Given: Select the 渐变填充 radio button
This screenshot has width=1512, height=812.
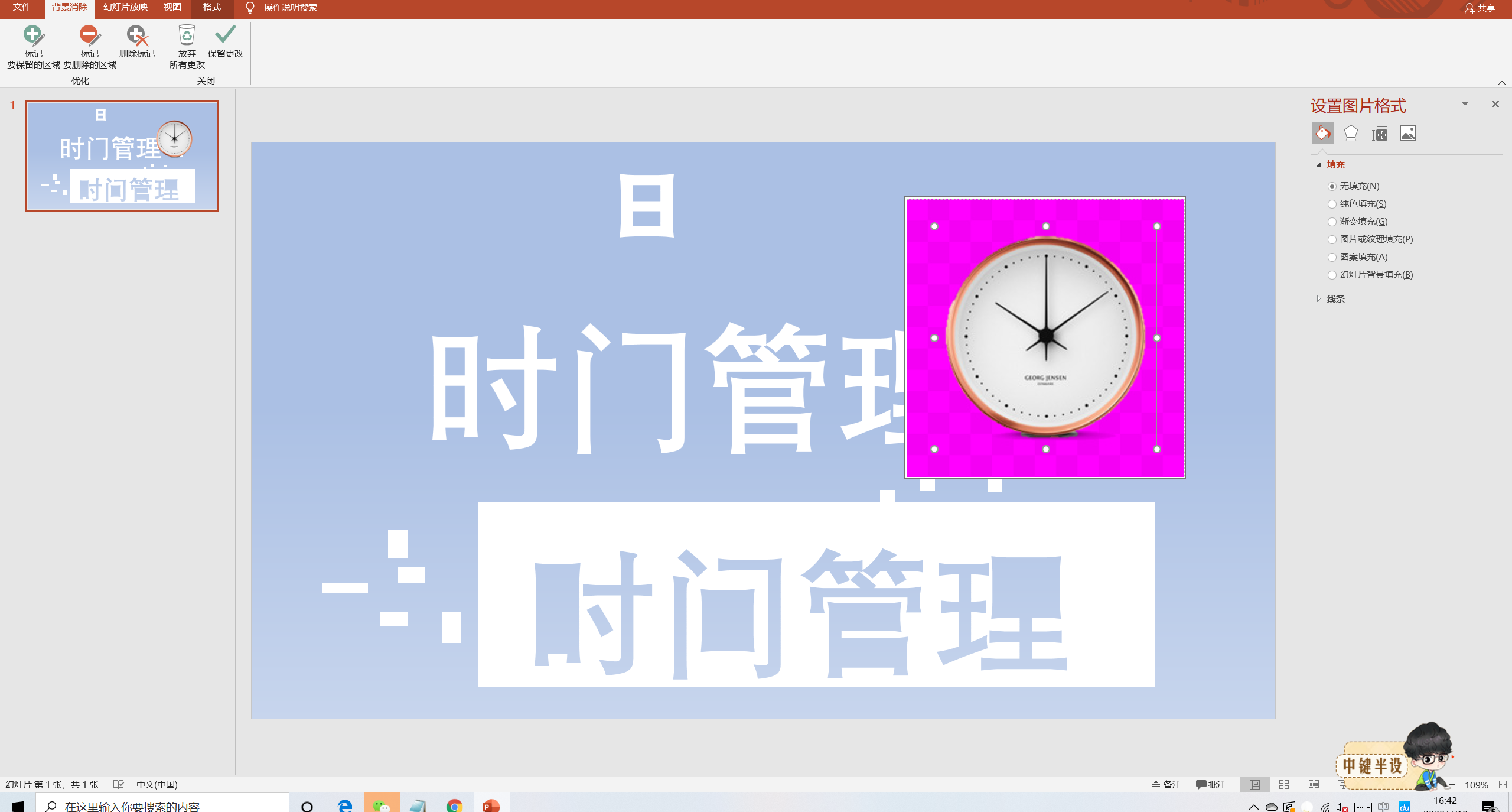Looking at the screenshot, I should point(1331,221).
